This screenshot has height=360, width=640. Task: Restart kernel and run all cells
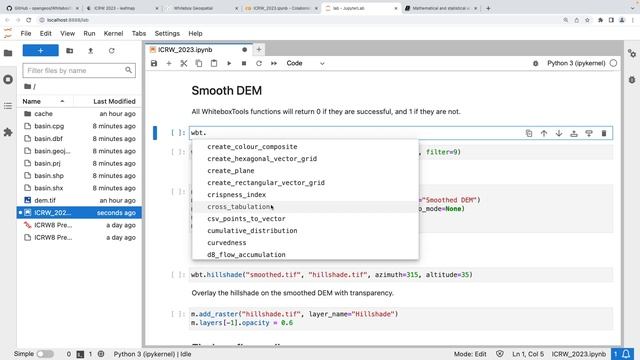coord(274,63)
